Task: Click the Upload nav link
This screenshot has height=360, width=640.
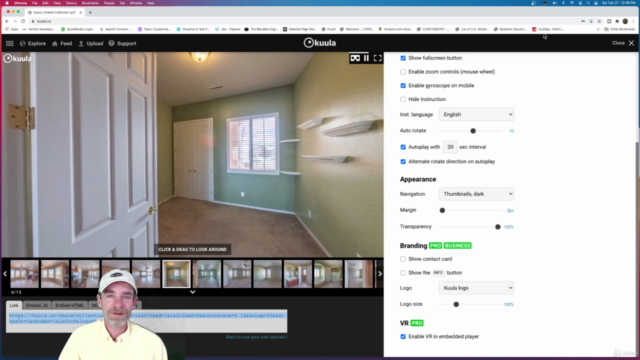Action: pos(95,43)
